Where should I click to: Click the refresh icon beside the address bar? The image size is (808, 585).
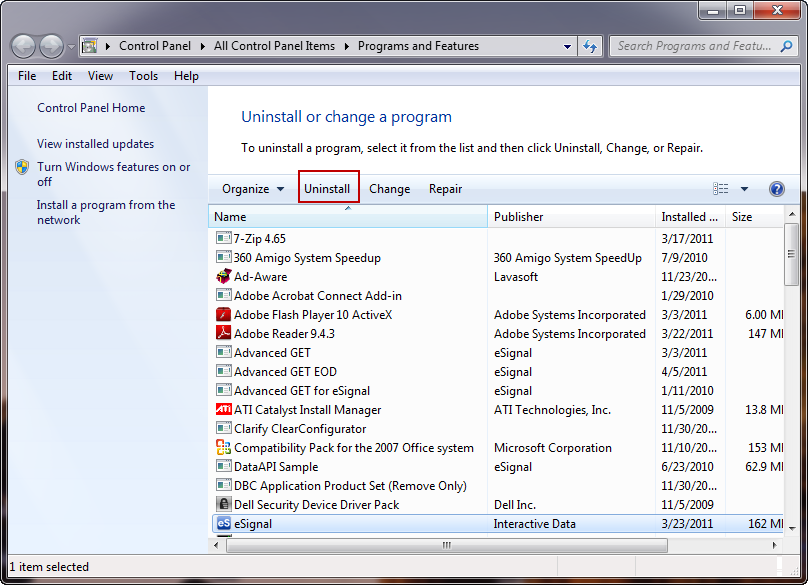(590, 46)
